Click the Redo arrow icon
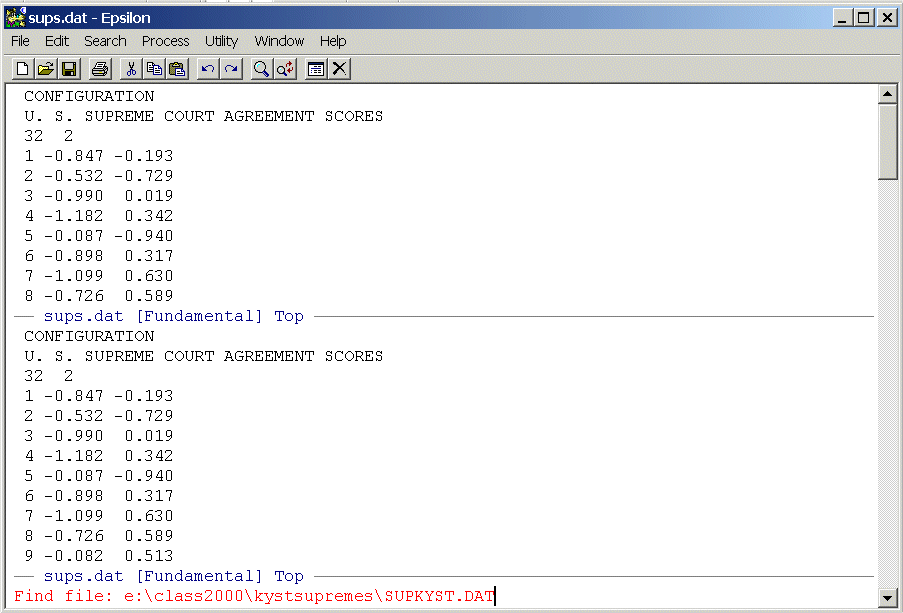 [231, 69]
